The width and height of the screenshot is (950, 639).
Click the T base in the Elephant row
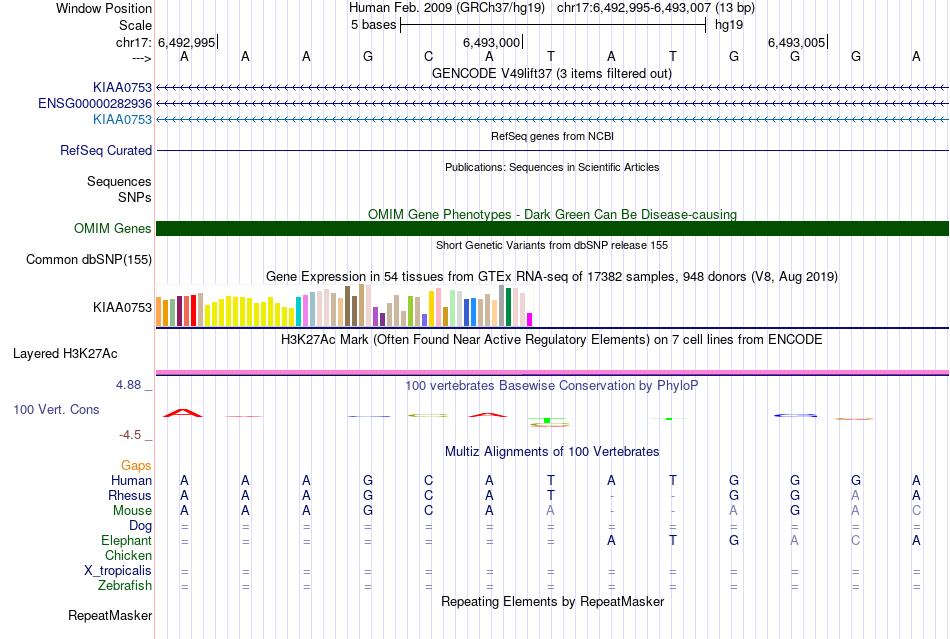(x=673, y=540)
